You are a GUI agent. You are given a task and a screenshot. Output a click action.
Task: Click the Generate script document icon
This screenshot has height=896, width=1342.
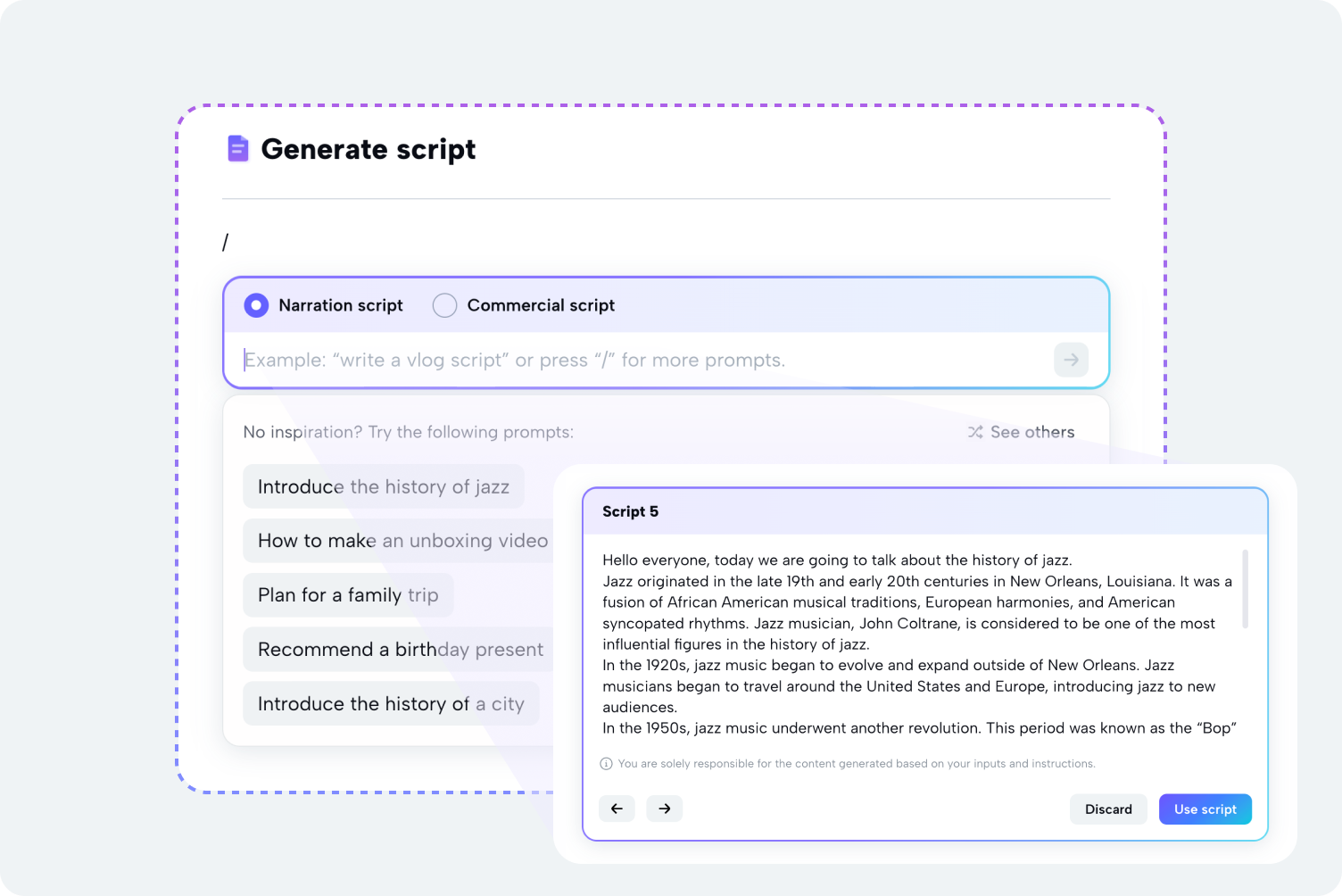point(237,149)
